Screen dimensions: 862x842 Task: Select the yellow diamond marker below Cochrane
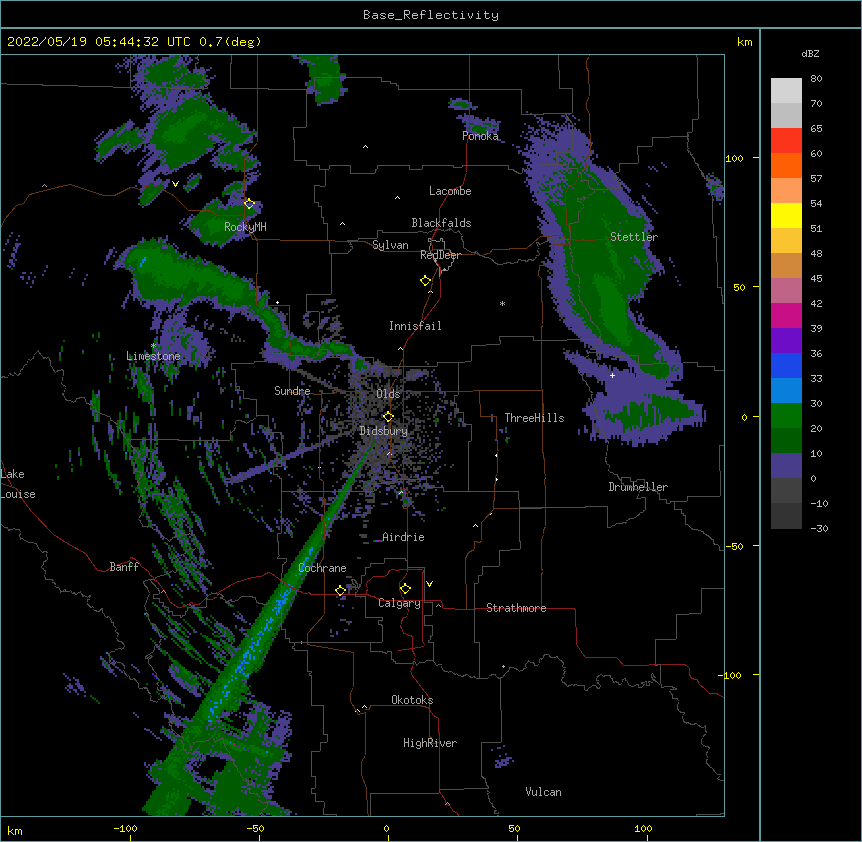point(340,590)
